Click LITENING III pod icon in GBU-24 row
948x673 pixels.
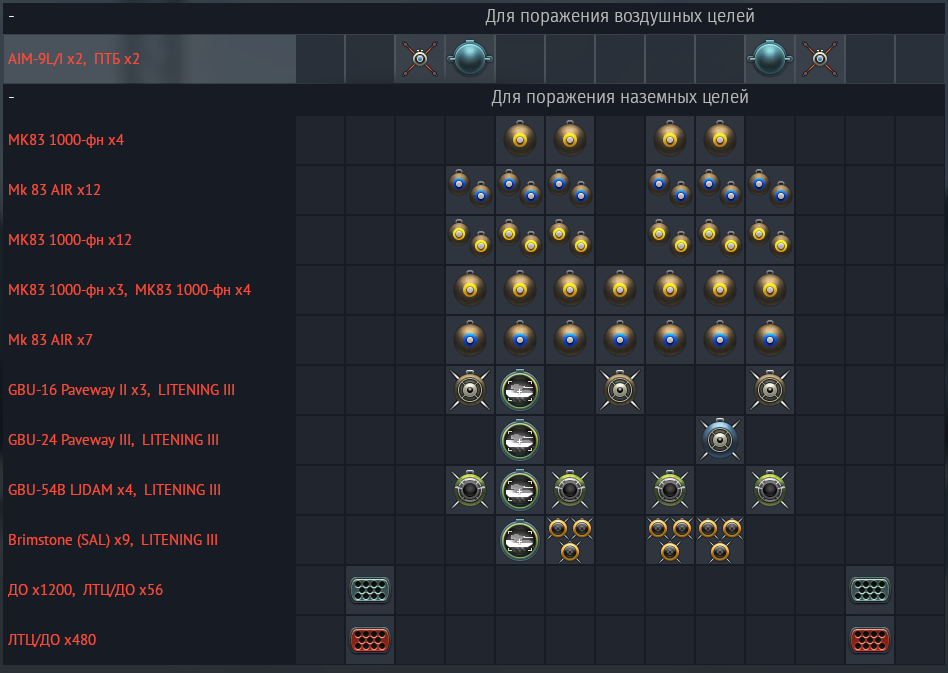[520, 440]
